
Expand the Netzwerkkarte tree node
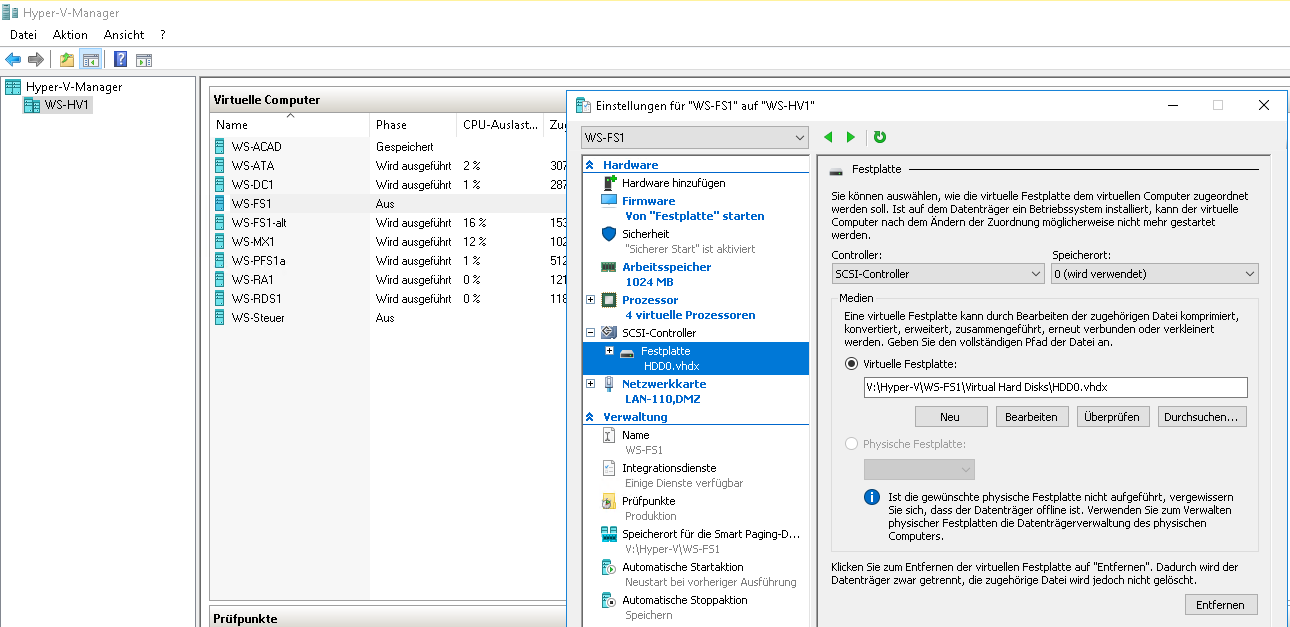click(x=590, y=384)
